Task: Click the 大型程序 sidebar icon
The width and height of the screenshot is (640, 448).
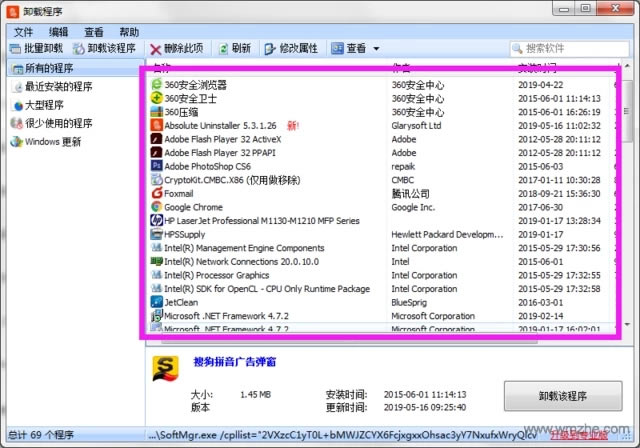Action: pyautogui.click(x=17, y=105)
